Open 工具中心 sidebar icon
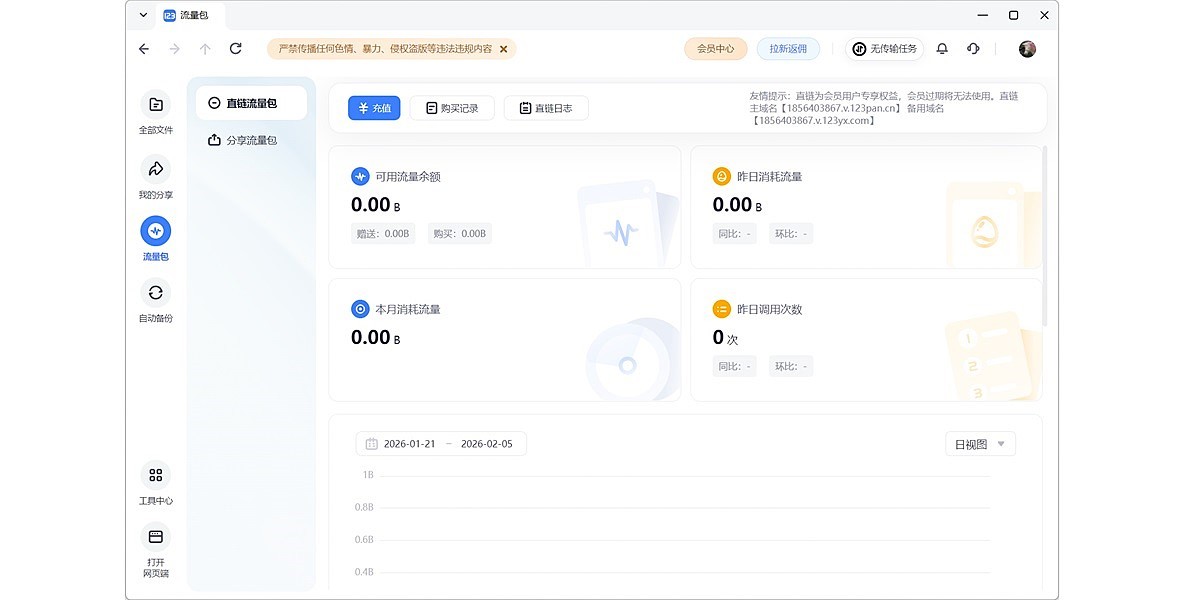1200x600 pixels. [155, 476]
